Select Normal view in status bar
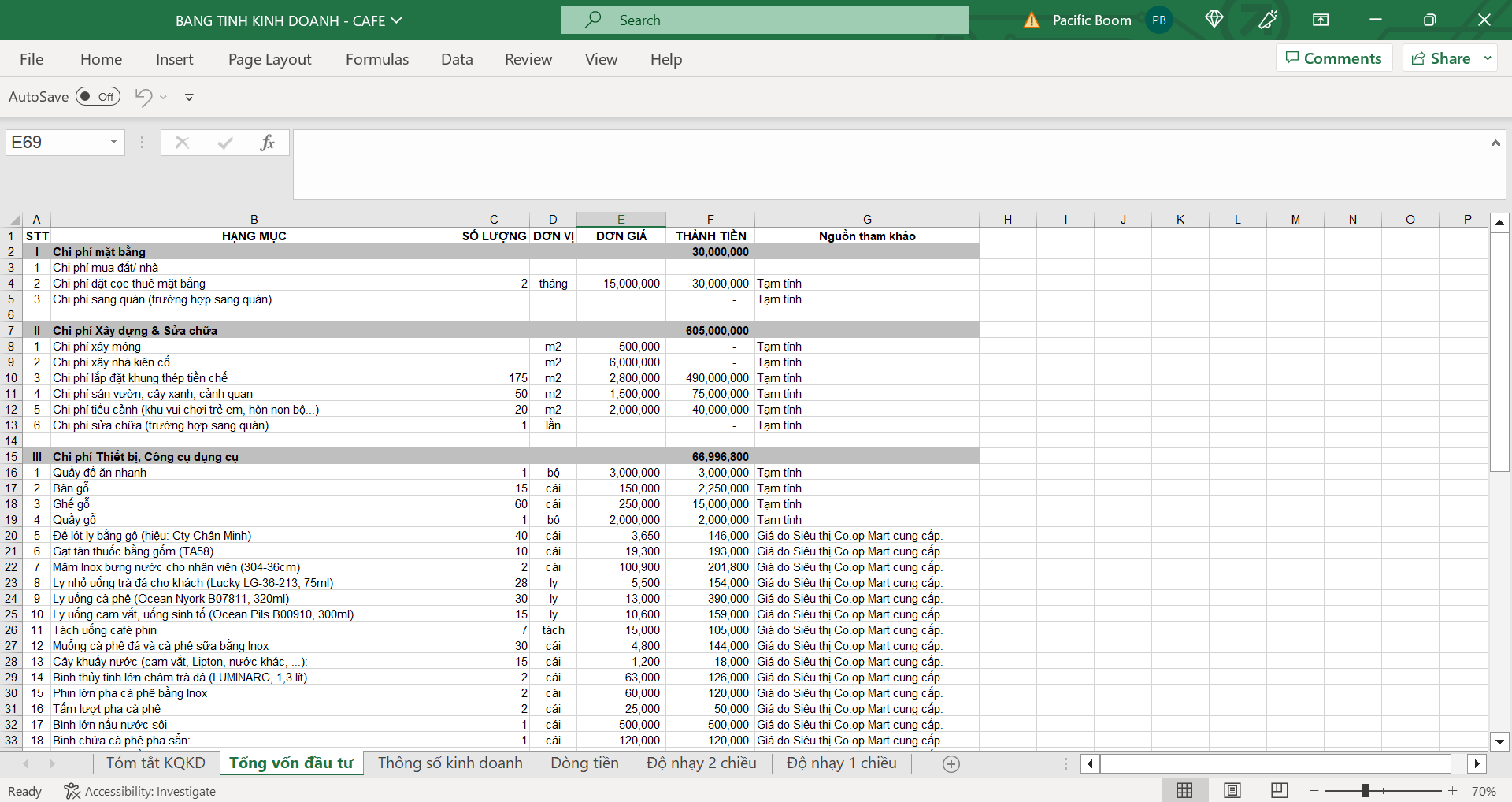The height and width of the screenshot is (802, 1512). (1184, 790)
